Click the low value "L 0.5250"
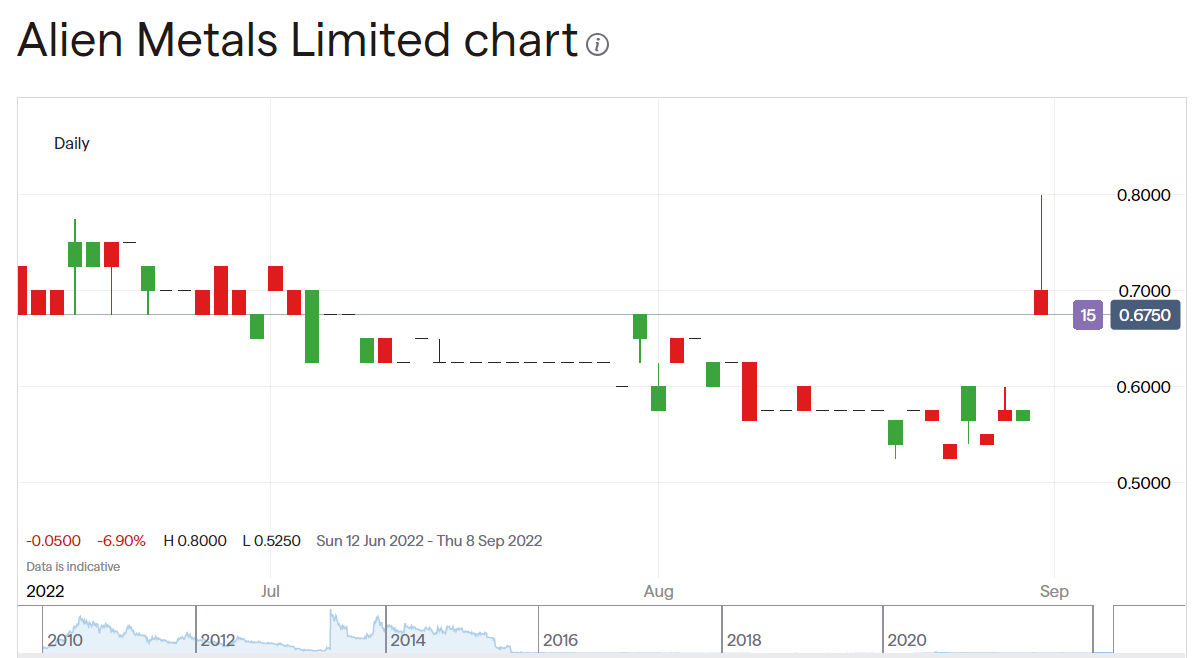This screenshot has width=1201, height=658. click(271, 540)
